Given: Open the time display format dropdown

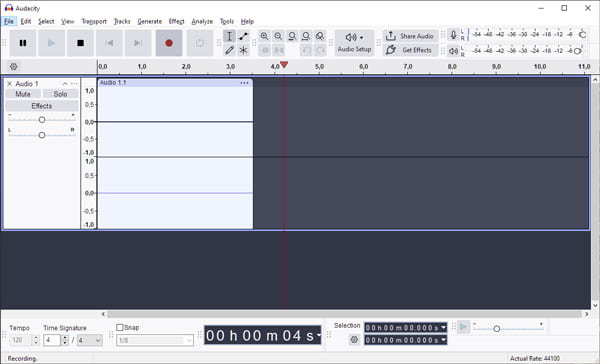Looking at the screenshot, I should point(318,336).
